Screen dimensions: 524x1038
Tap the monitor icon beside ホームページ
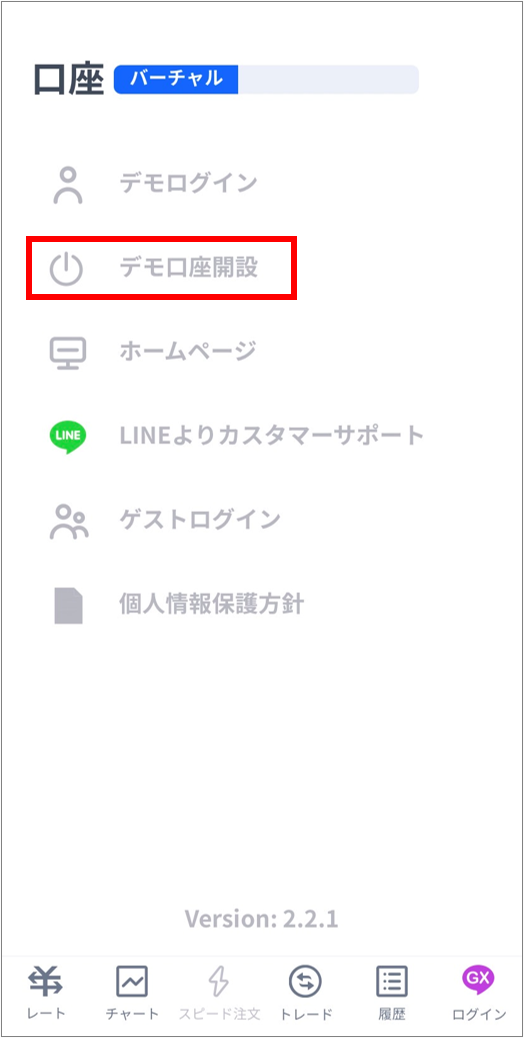point(68,352)
